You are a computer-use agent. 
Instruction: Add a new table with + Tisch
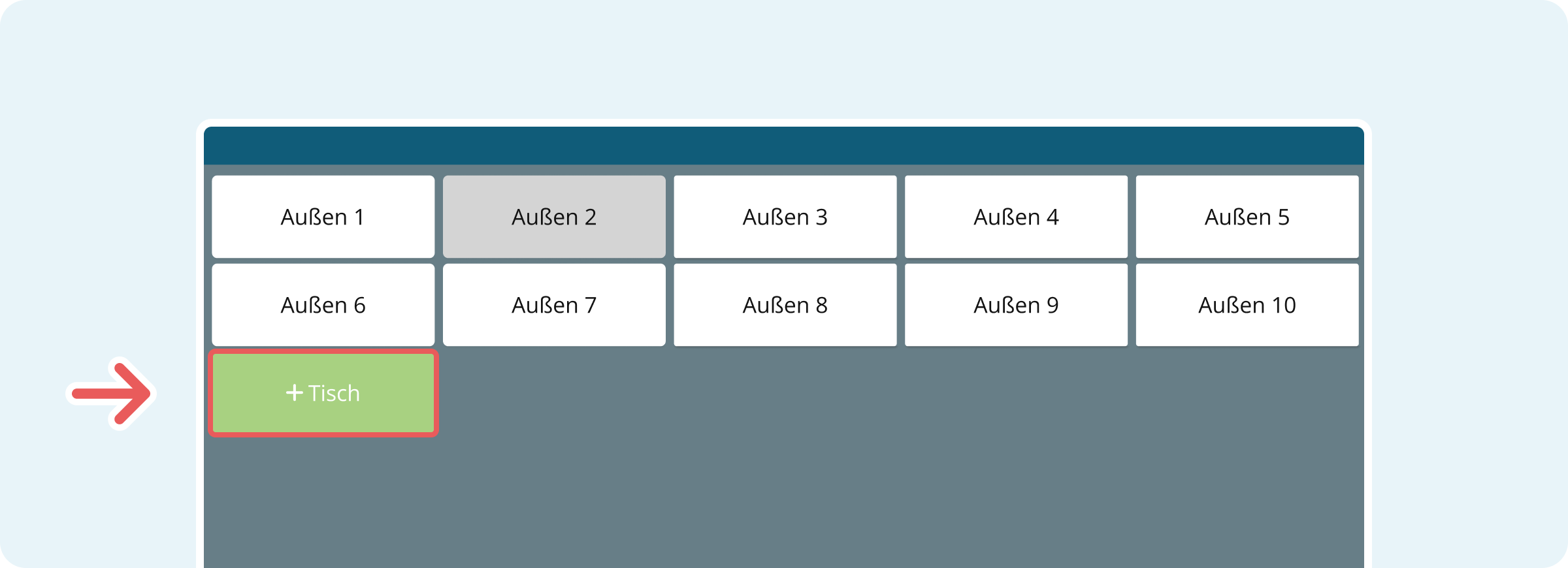click(x=323, y=393)
